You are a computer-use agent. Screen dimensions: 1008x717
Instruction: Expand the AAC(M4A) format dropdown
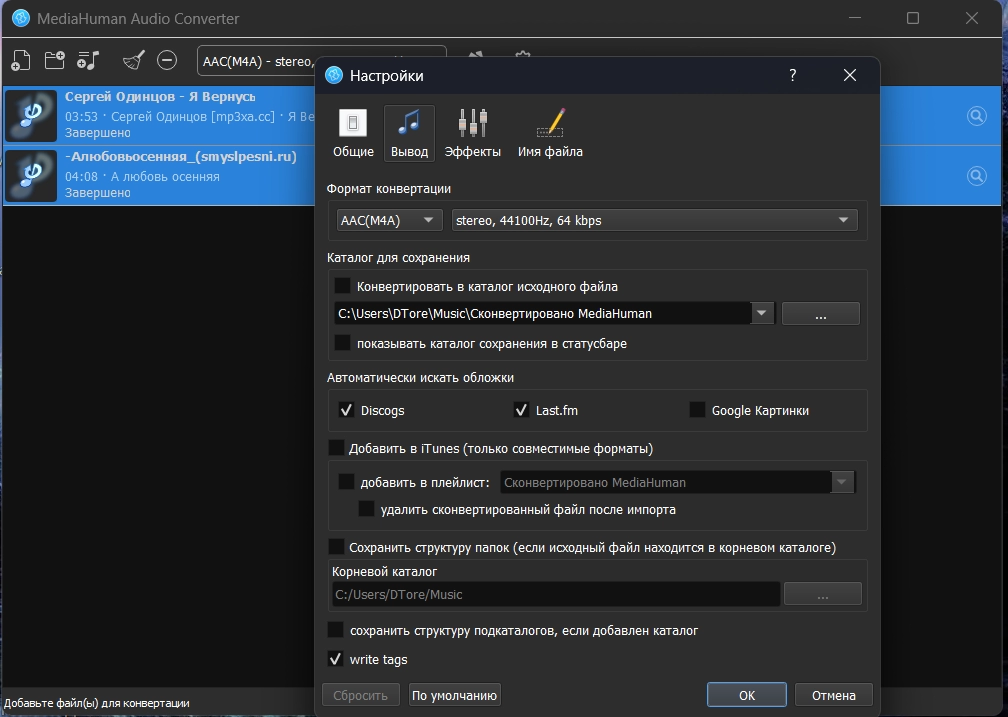390,220
